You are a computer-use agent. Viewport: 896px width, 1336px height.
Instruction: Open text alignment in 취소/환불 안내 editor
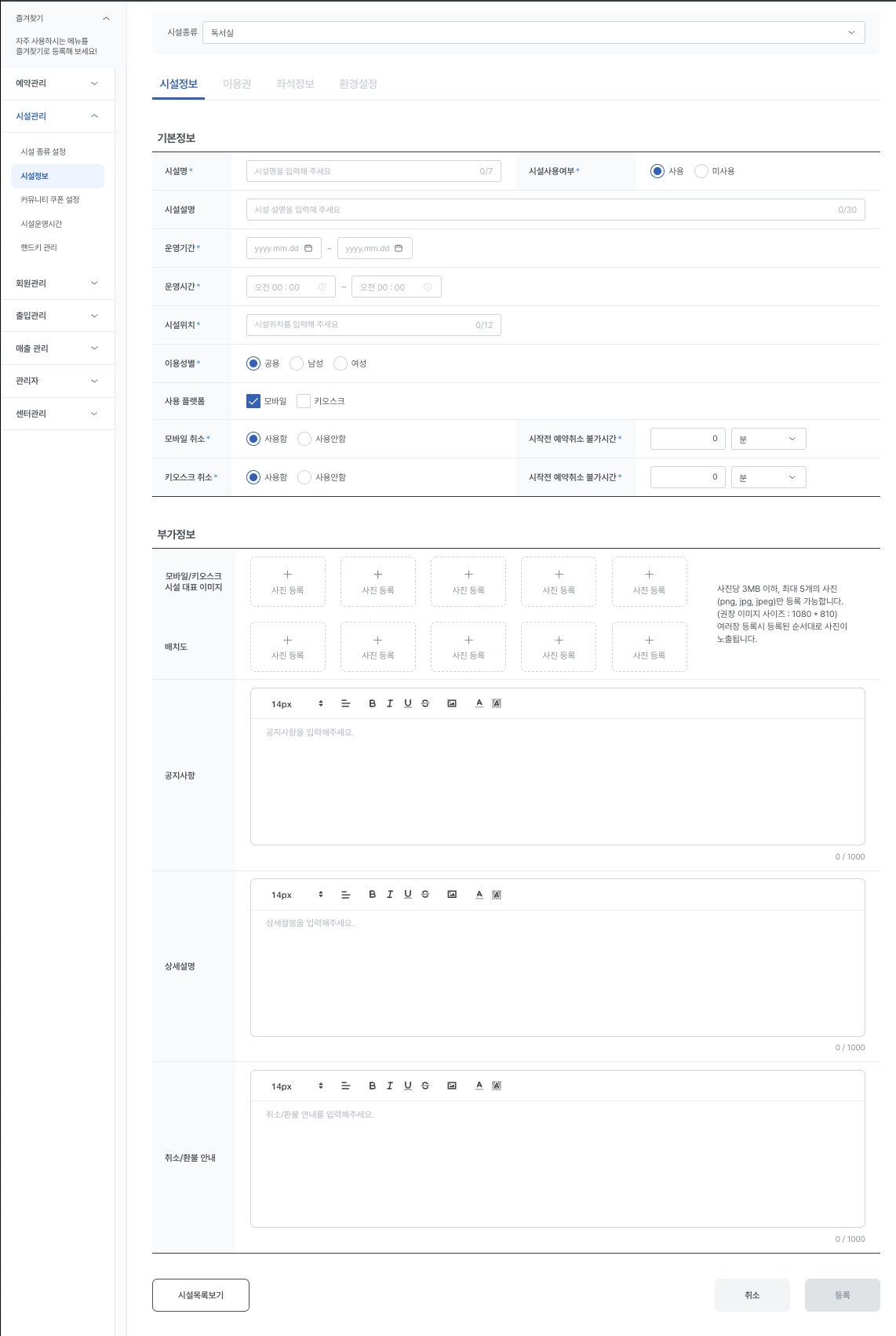coord(345,1086)
